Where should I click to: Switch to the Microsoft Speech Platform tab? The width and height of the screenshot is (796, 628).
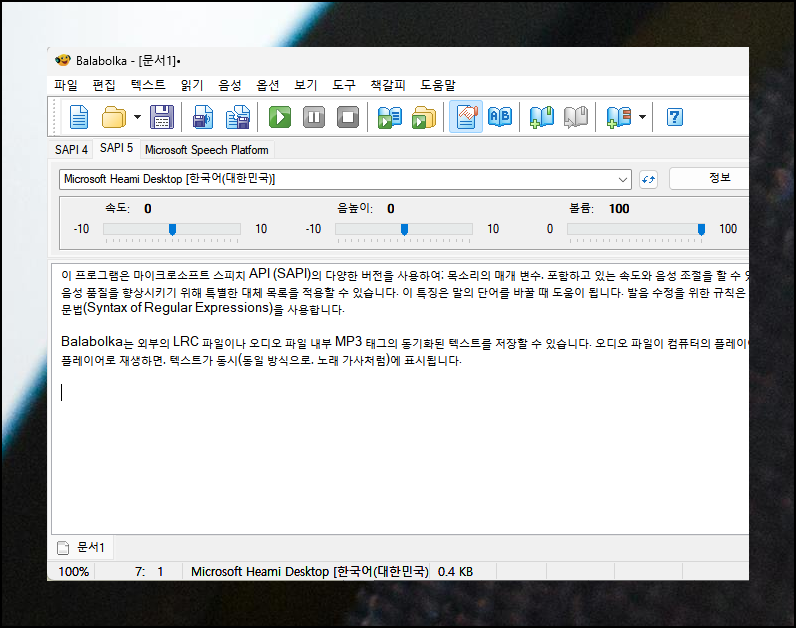(x=207, y=150)
